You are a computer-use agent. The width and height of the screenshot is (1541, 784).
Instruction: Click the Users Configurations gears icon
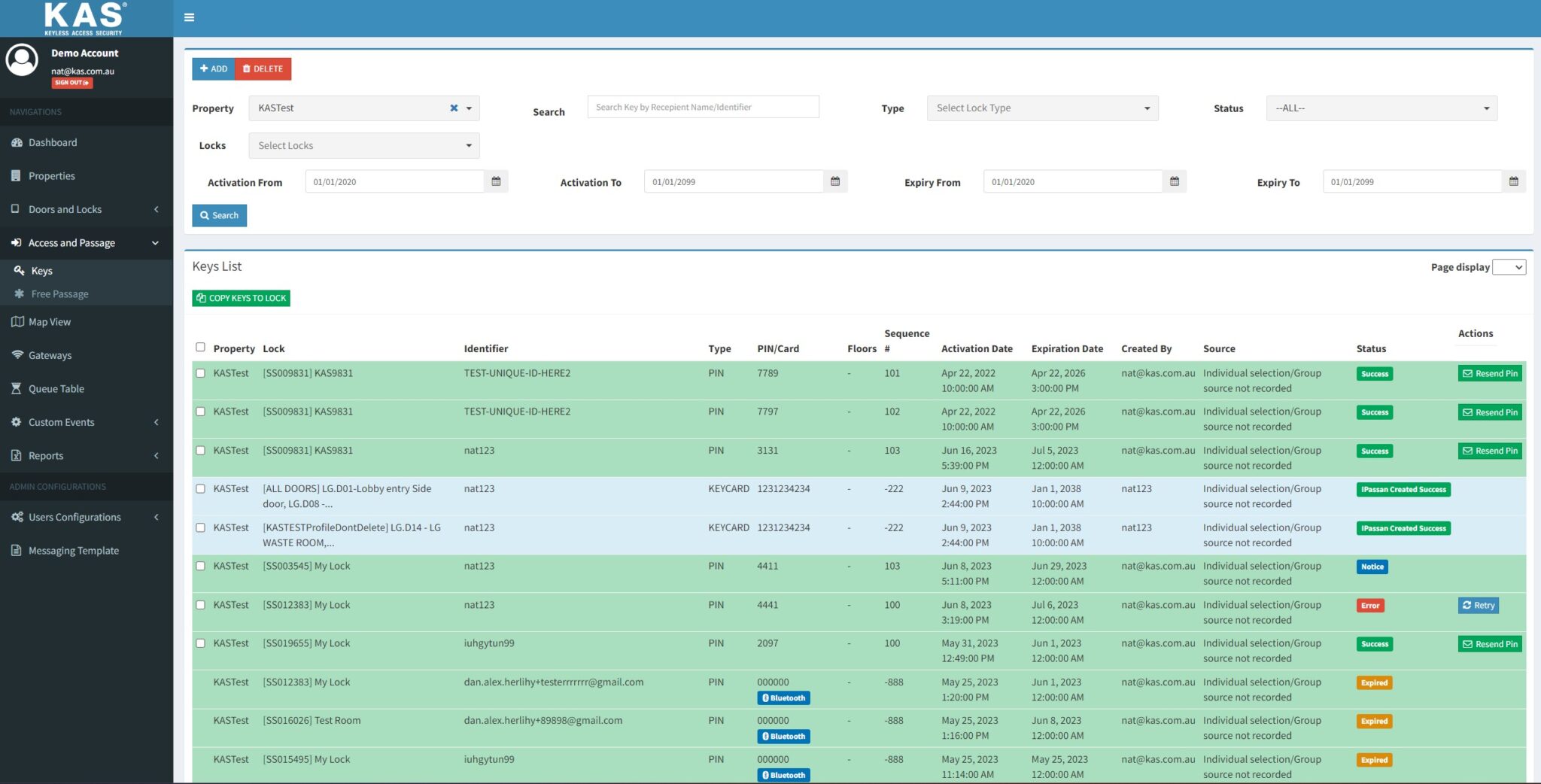click(17, 517)
